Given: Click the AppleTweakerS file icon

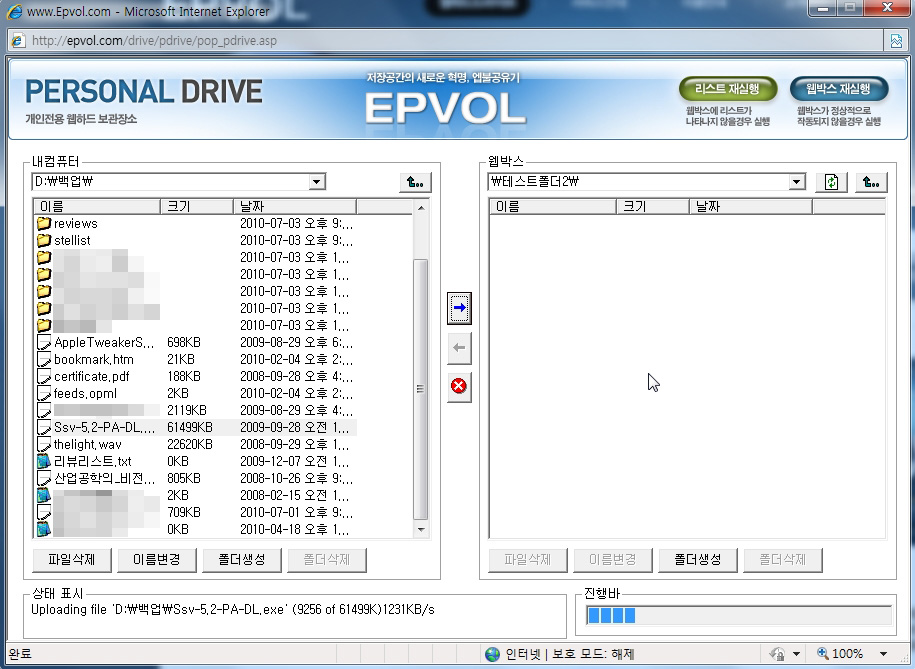Looking at the screenshot, I should 44,342.
